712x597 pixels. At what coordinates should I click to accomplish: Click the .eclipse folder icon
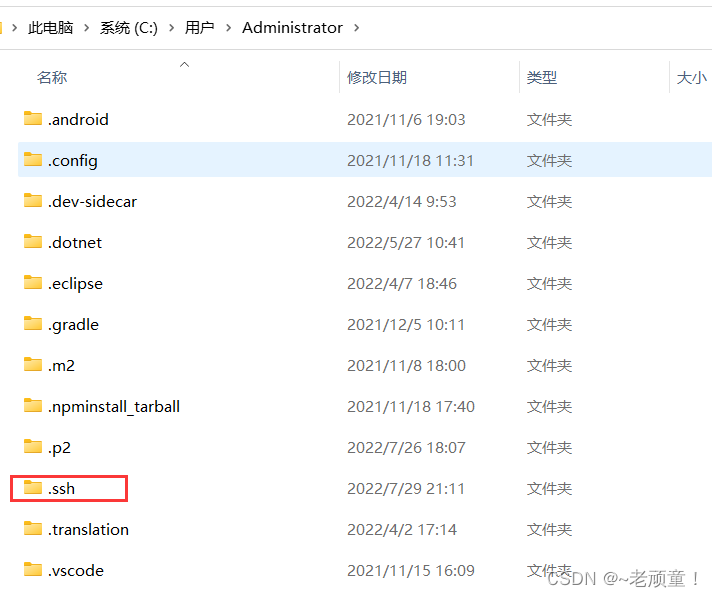pyautogui.click(x=33, y=282)
